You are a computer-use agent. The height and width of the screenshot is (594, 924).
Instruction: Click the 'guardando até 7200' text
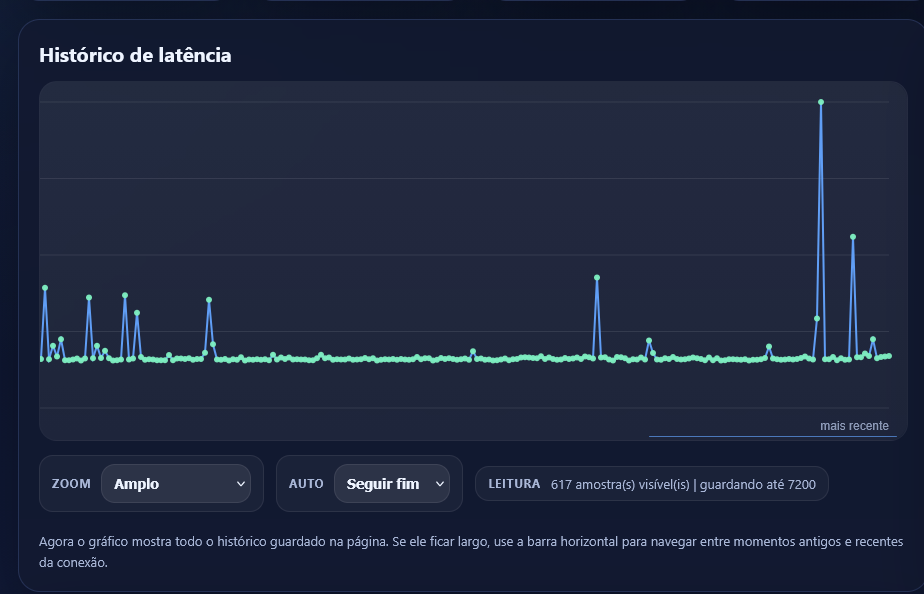(758, 484)
